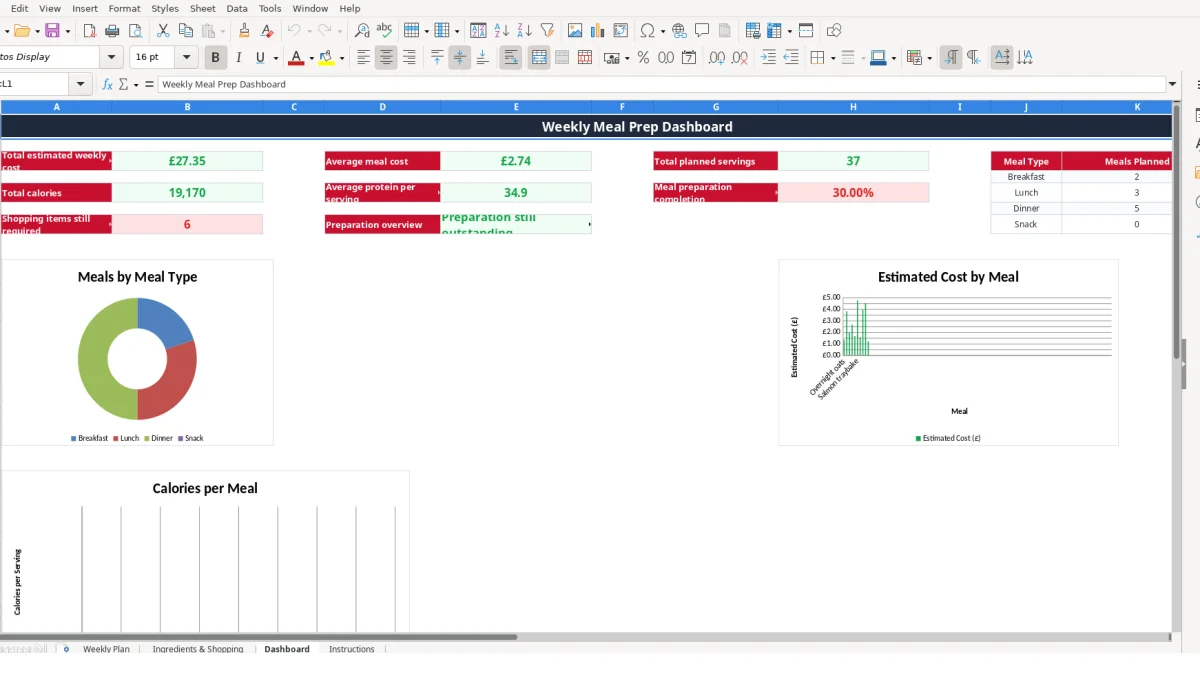
Task: Click the Function Wizard fx icon
Action: point(107,84)
